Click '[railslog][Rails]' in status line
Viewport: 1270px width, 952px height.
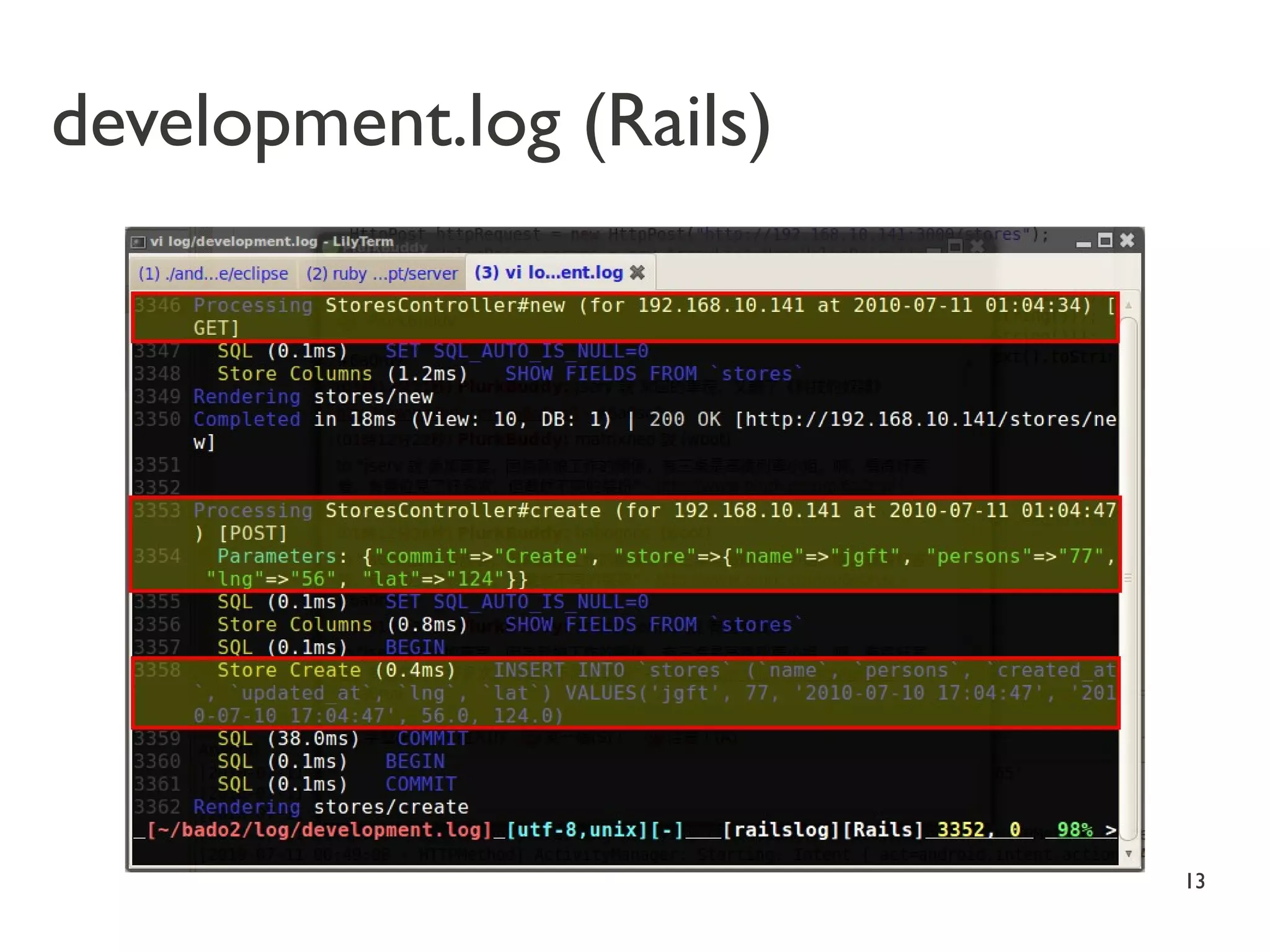pyautogui.click(x=823, y=830)
